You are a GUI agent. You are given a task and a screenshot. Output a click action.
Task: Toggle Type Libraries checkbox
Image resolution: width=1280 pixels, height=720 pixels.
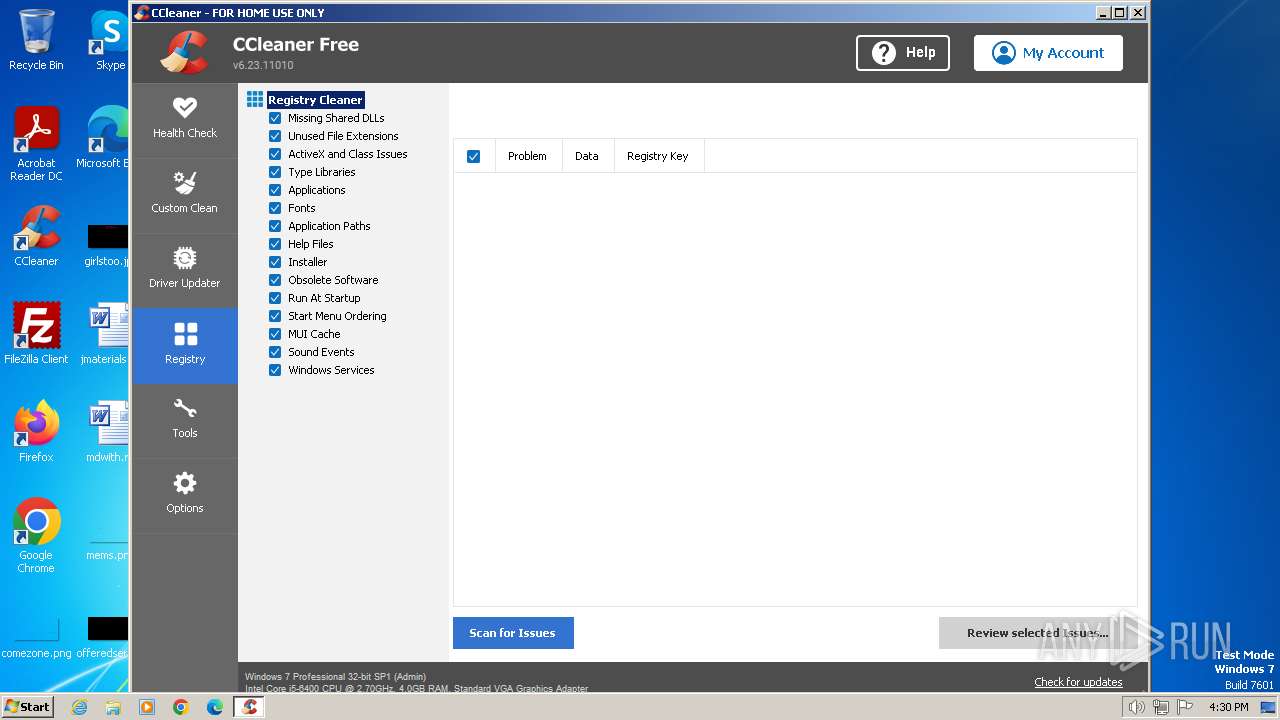(x=275, y=172)
